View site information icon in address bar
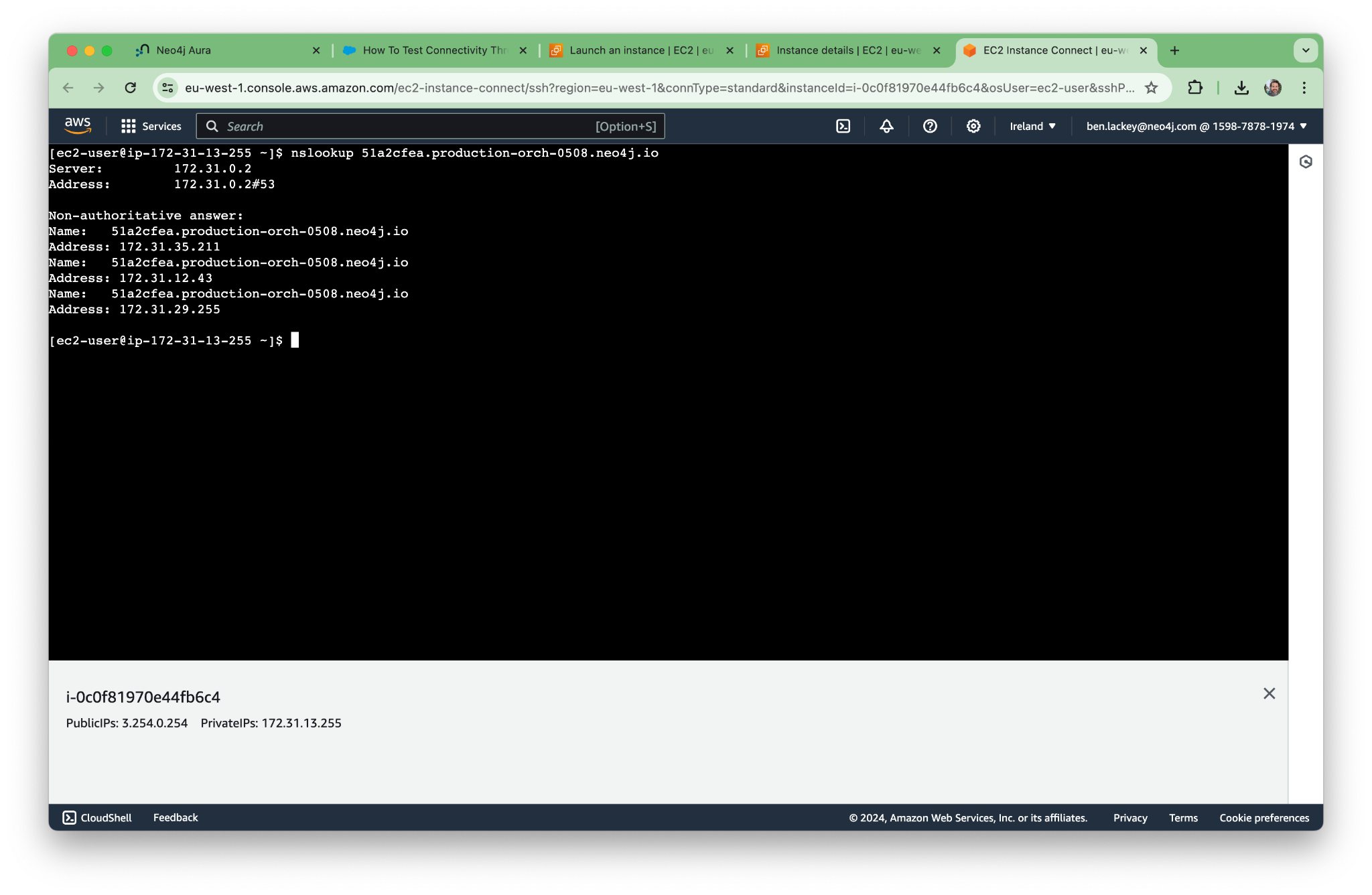 point(168,88)
